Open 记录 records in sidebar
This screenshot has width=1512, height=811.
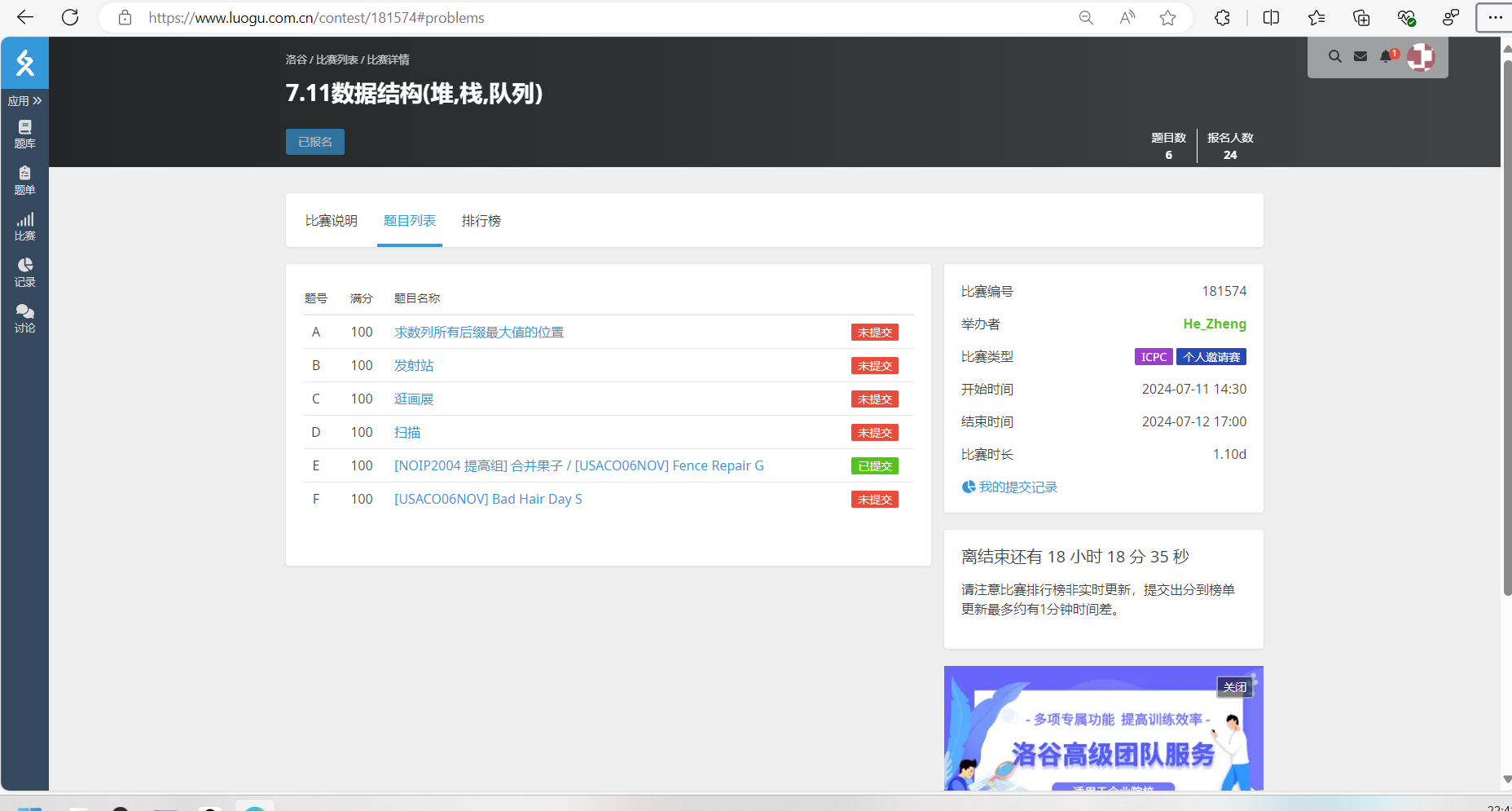pyautogui.click(x=25, y=272)
